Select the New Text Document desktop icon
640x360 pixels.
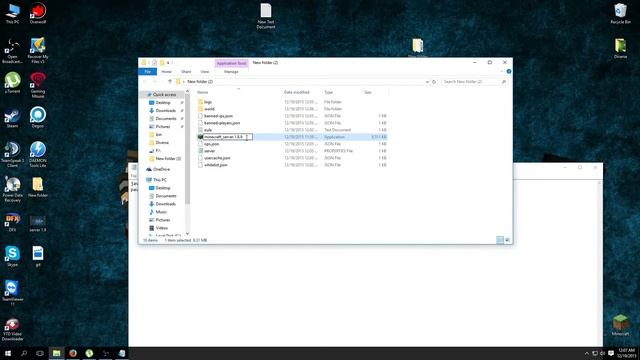(266, 16)
